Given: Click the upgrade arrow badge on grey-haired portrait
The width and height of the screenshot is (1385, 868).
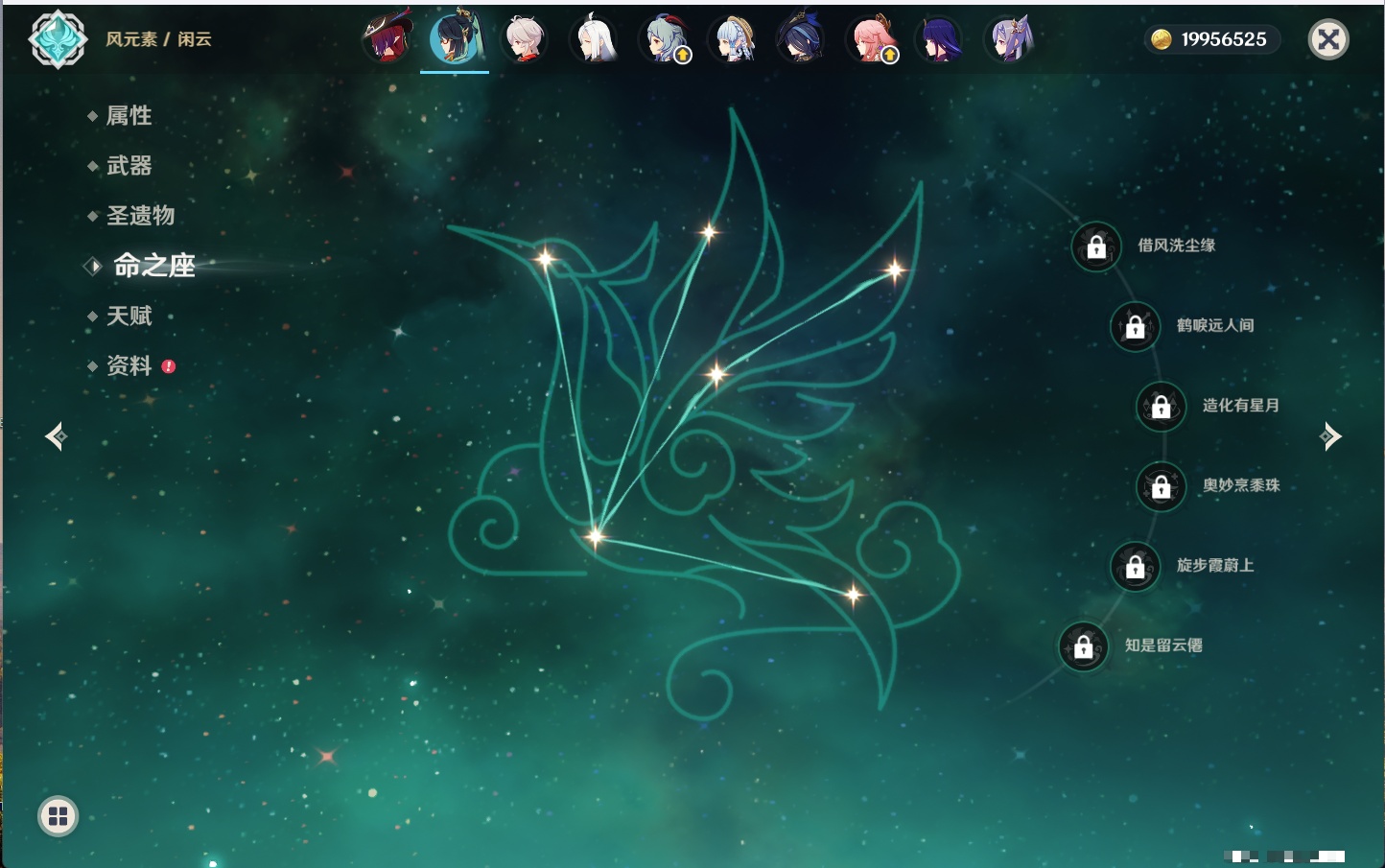Looking at the screenshot, I should 683,56.
